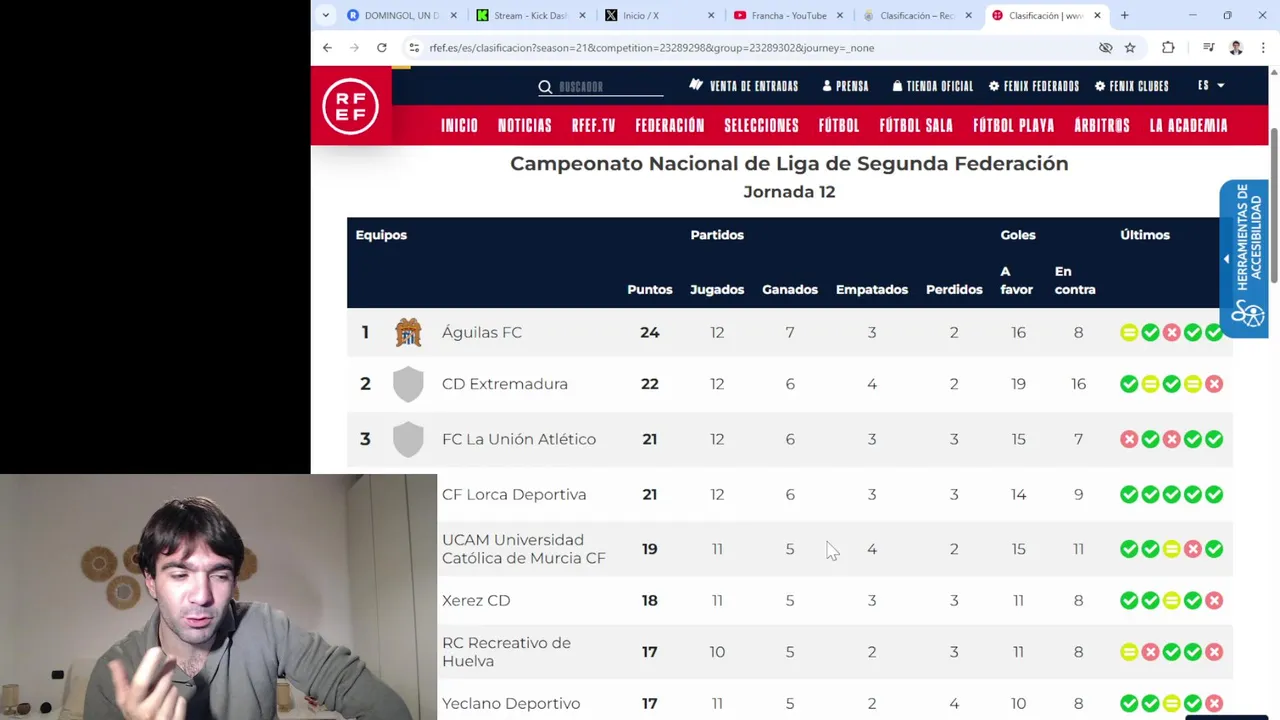Screen dimensions: 1280x720
Task: Click the Perdidos column header
Action: click(x=954, y=289)
